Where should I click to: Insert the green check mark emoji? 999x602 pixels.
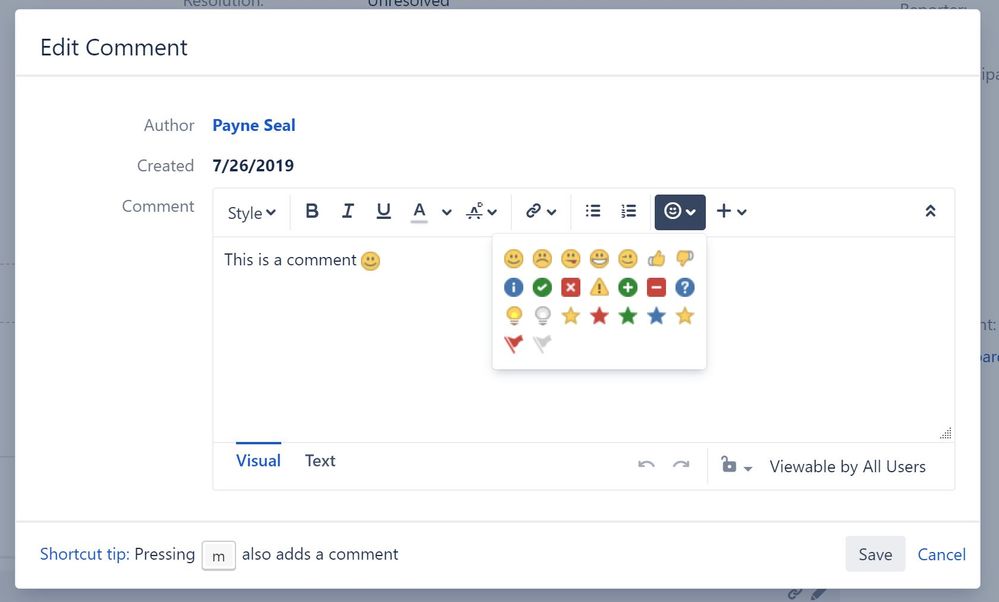point(542,287)
